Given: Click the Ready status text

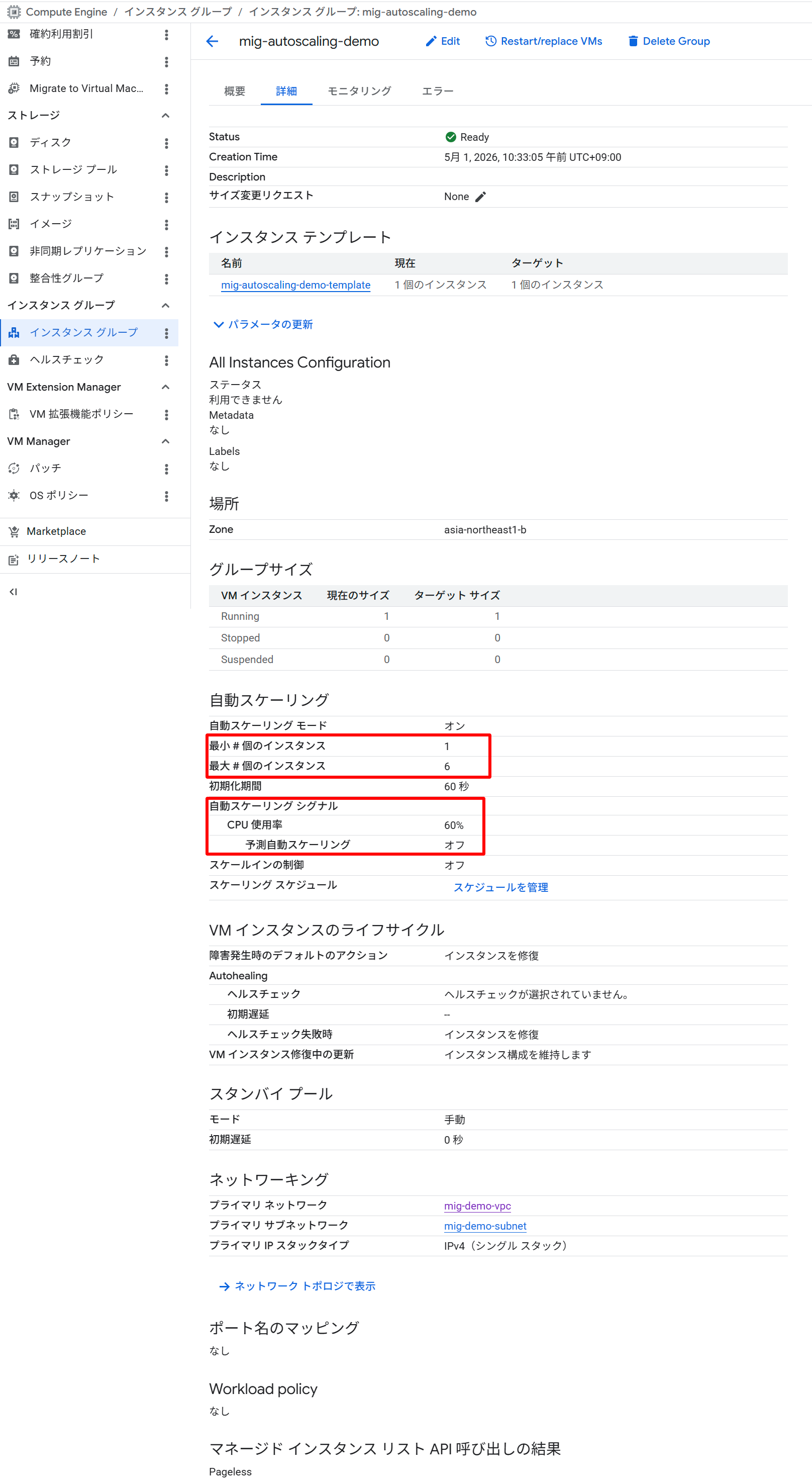Looking at the screenshot, I should click(x=474, y=137).
